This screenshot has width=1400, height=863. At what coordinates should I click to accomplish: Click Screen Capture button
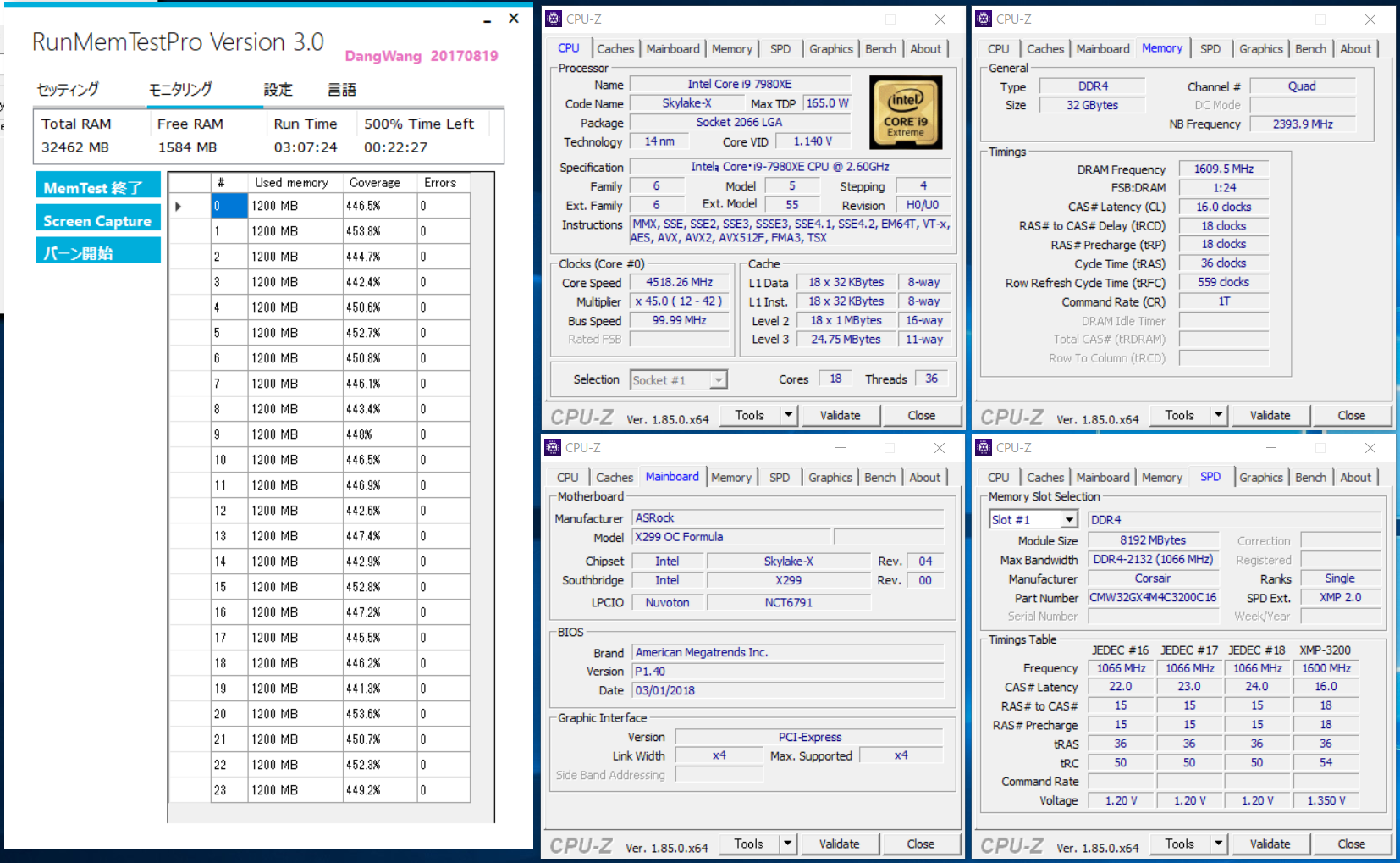coord(98,219)
